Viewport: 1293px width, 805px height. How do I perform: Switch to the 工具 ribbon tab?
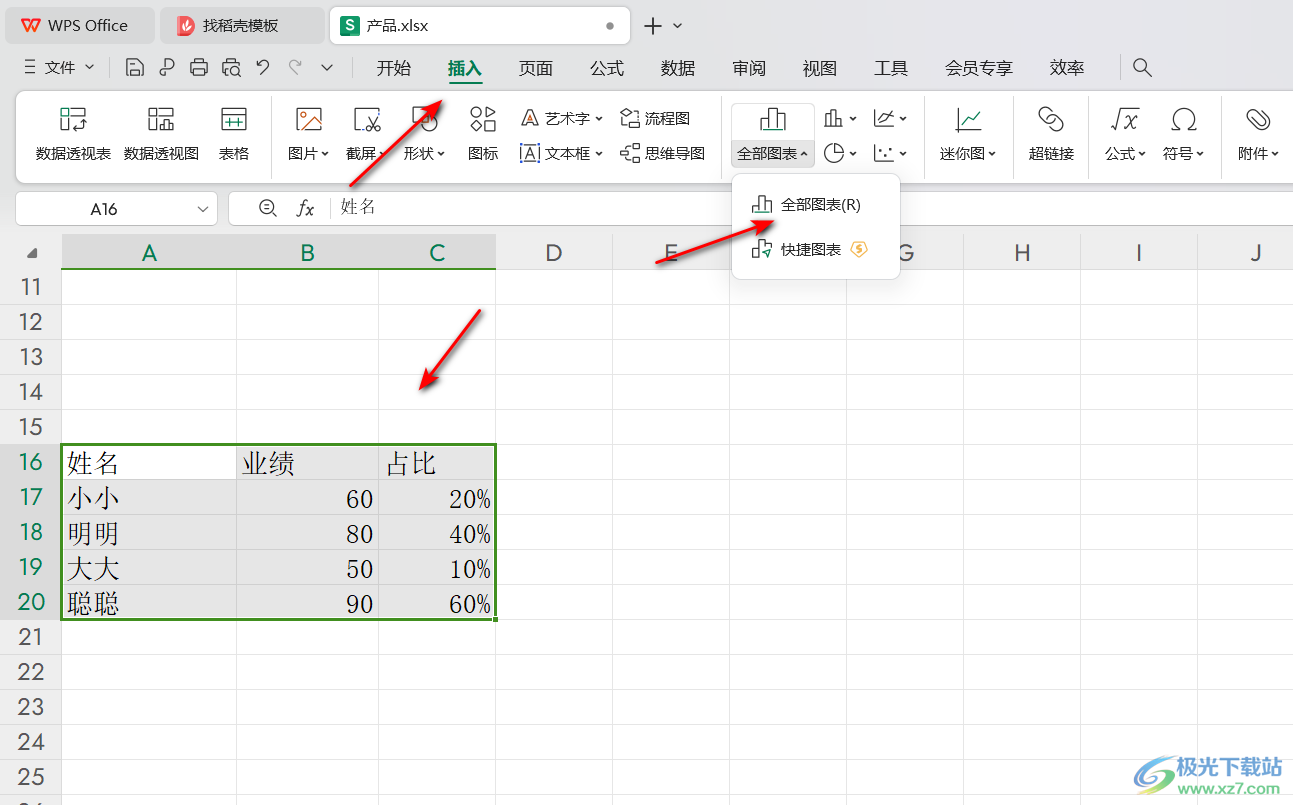(x=891, y=68)
